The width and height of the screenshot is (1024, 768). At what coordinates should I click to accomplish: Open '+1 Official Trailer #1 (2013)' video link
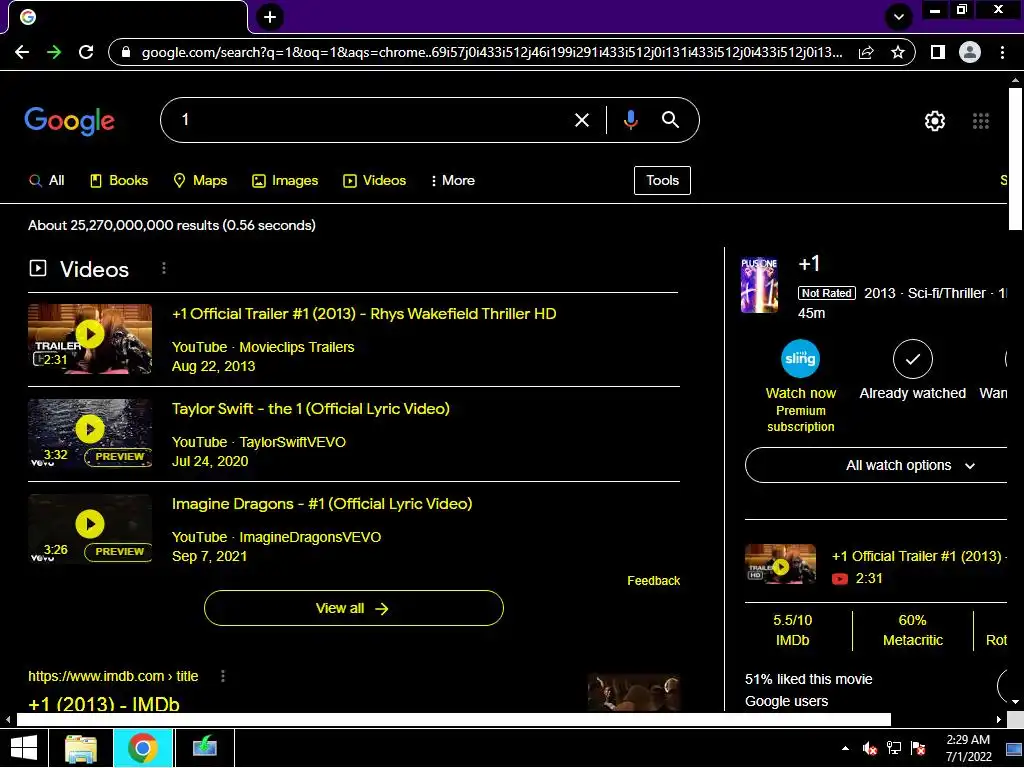[x=364, y=313]
